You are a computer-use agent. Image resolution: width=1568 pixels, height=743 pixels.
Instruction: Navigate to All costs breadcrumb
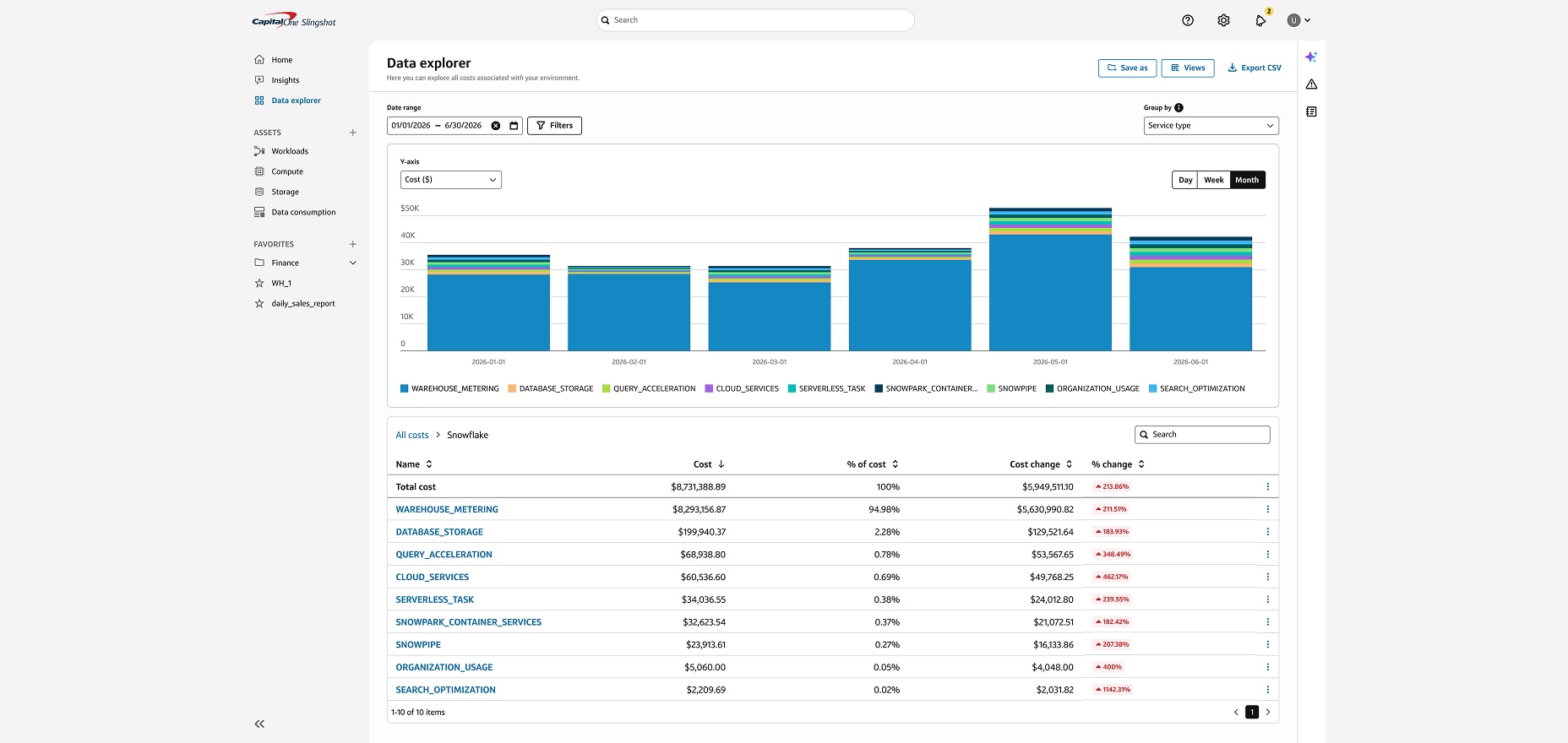(x=412, y=435)
